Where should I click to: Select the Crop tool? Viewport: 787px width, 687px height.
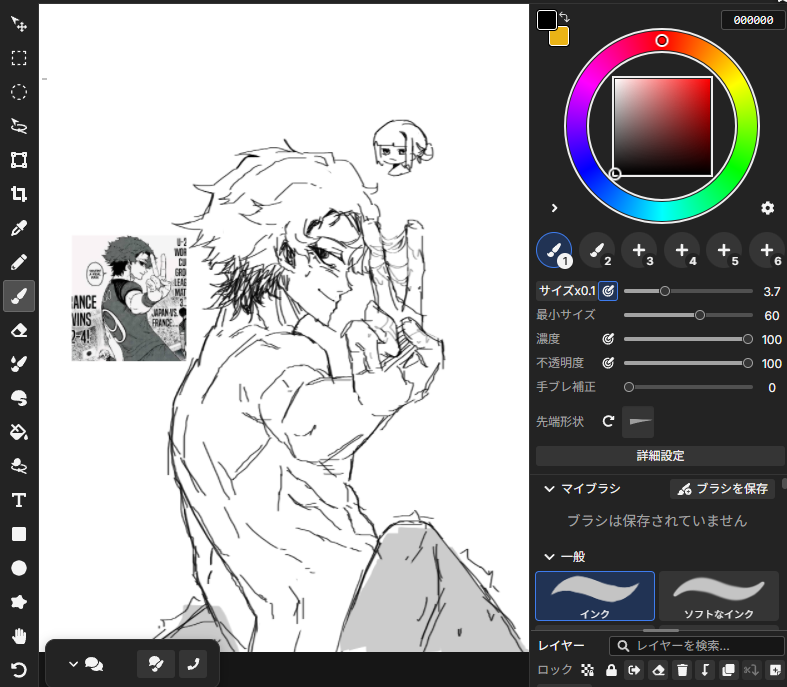click(x=19, y=194)
